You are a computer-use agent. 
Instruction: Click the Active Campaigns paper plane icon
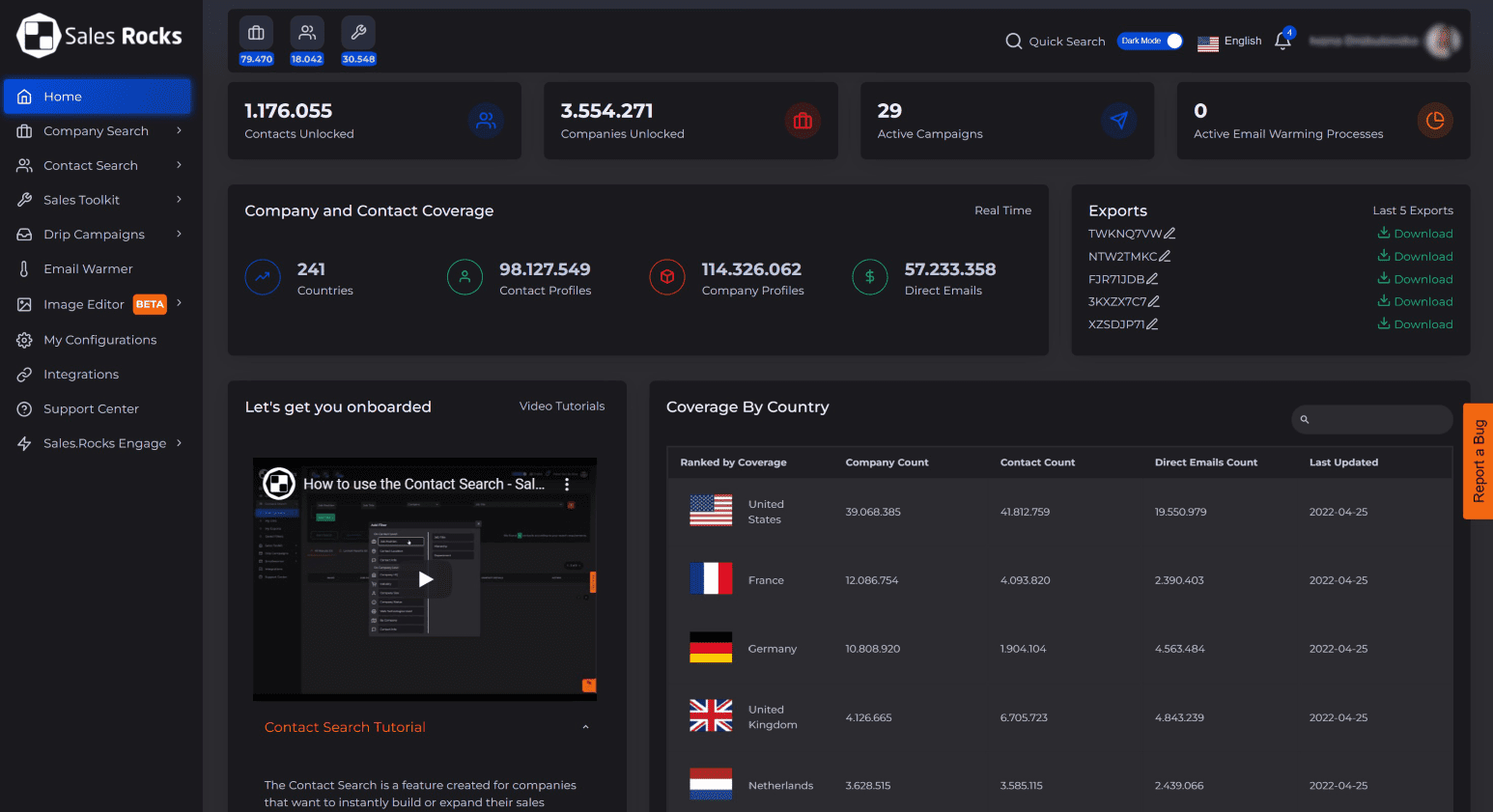[1118, 121]
